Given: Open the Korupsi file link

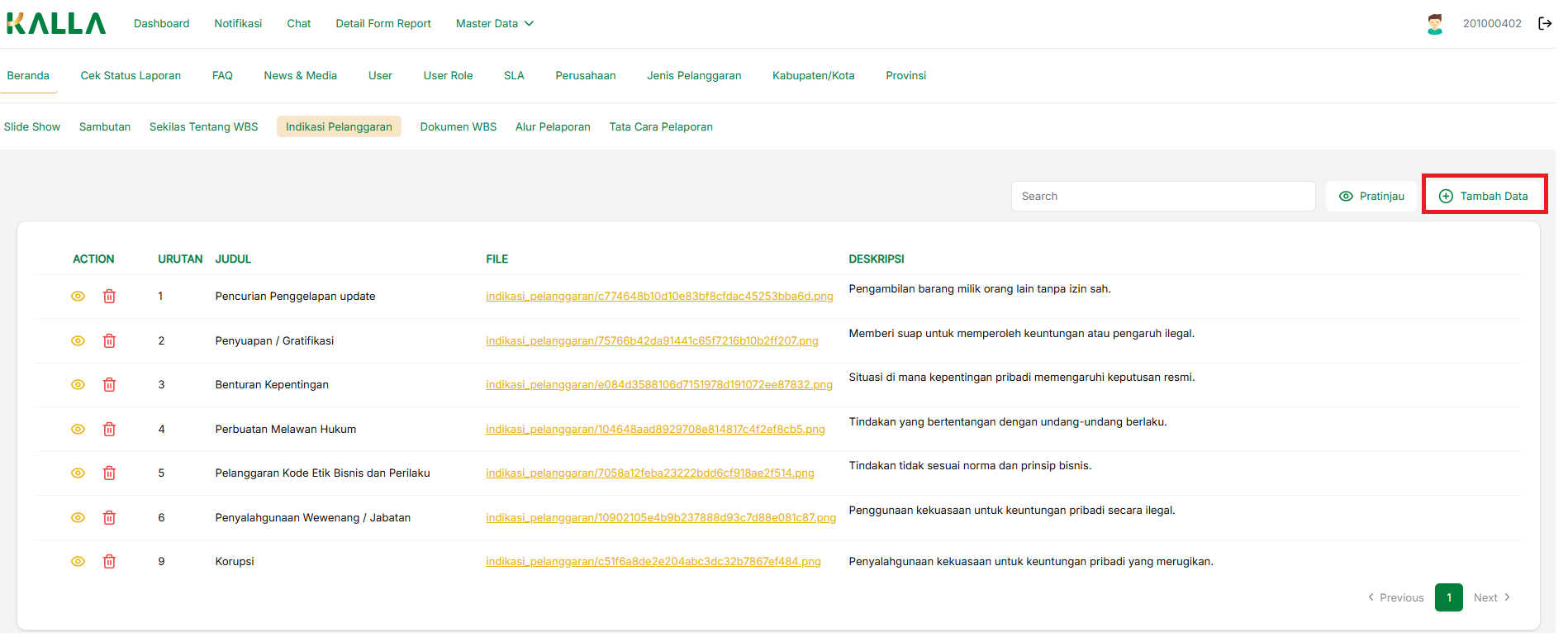Looking at the screenshot, I should click(x=653, y=562).
